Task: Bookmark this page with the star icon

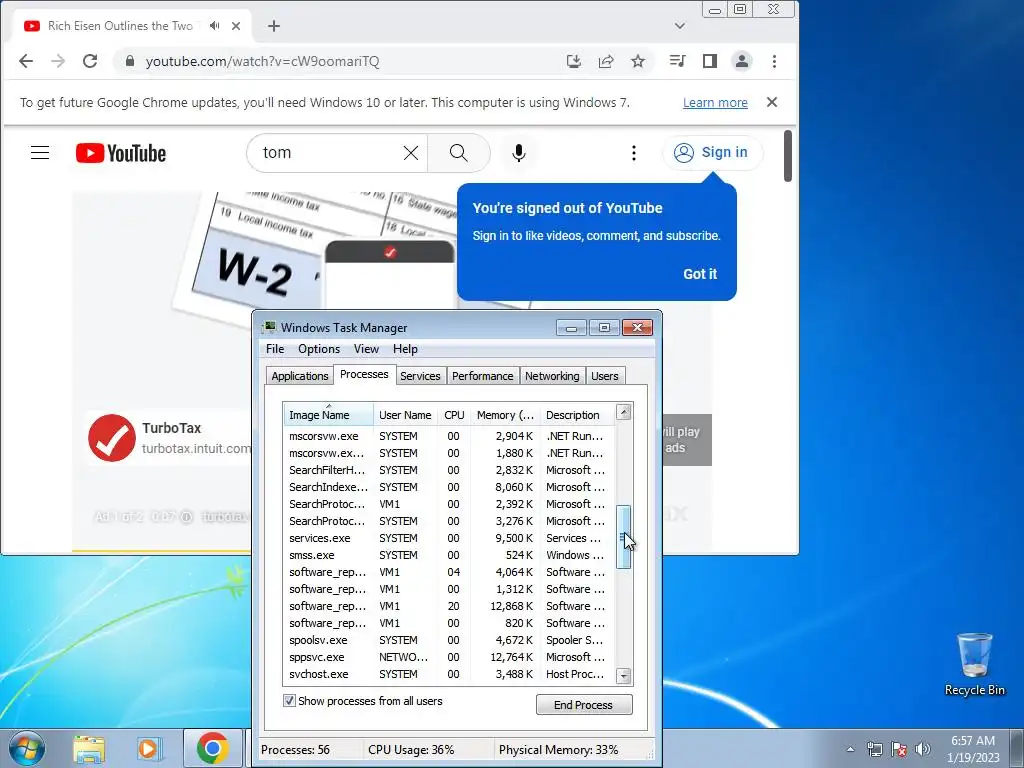Action: 638,61
